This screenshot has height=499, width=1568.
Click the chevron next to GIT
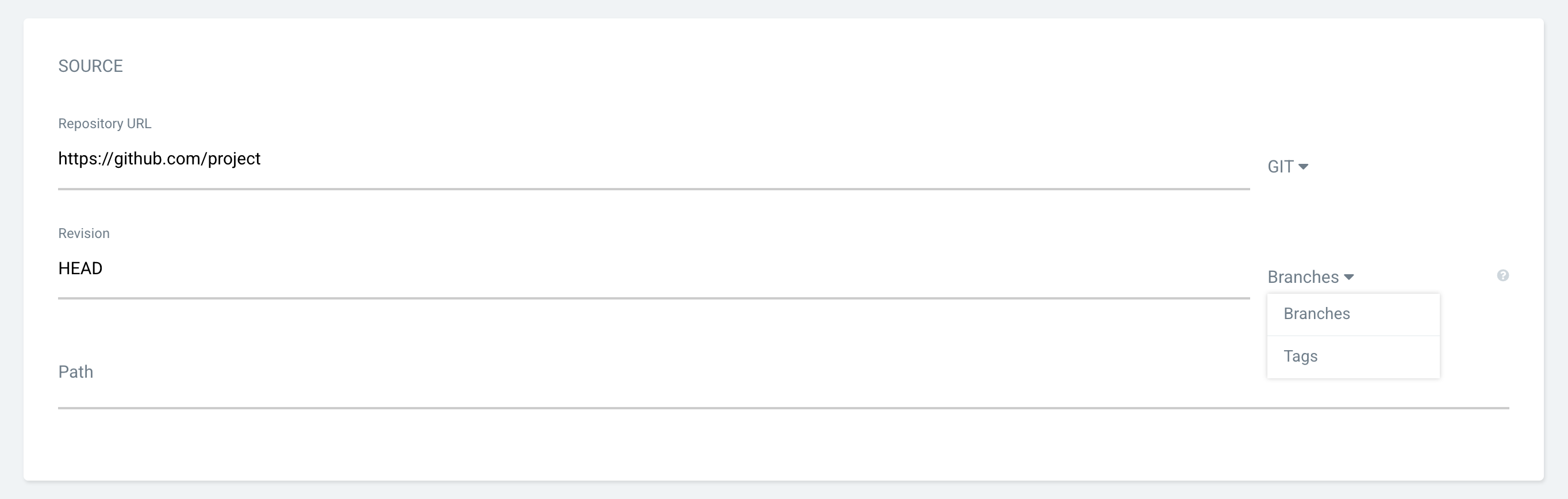(x=1304, y=166)
